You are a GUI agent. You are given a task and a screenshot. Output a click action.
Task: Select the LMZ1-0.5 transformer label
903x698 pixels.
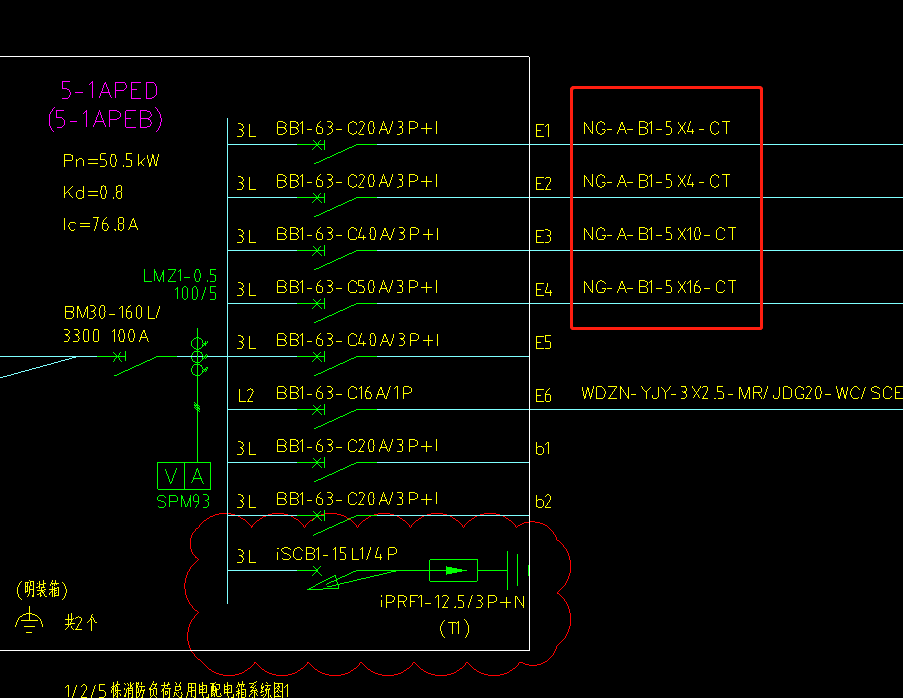[x=180, y=276]
